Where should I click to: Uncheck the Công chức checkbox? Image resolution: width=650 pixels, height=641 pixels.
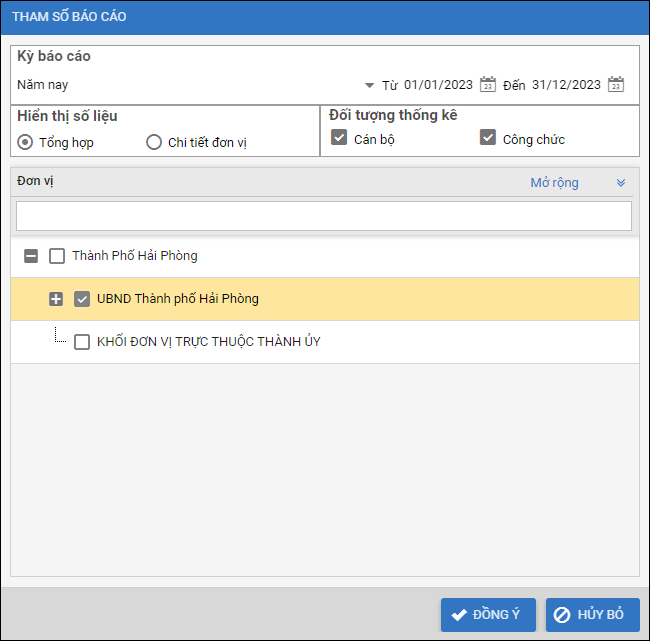pos(488,138)
